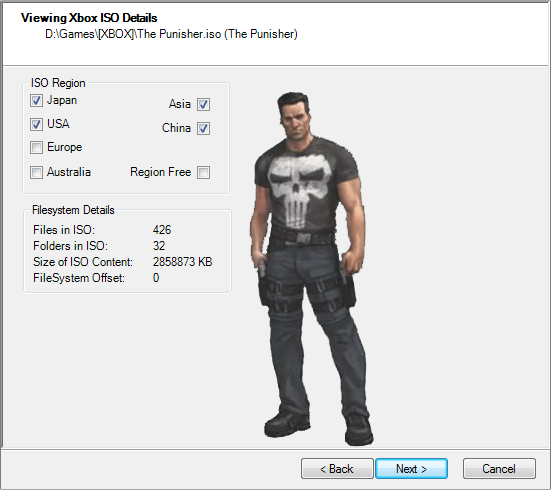The width and height of the screenshot is (551, 490).
Task: Click the Files in ISO value '426'
Action: coord(162,230)
